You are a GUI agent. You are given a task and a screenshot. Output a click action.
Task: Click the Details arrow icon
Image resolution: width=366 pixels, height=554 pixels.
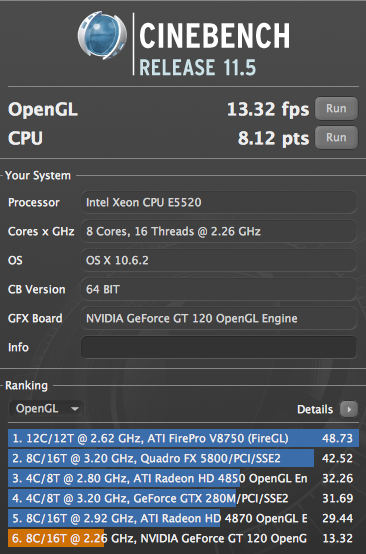tap(349, 409)
